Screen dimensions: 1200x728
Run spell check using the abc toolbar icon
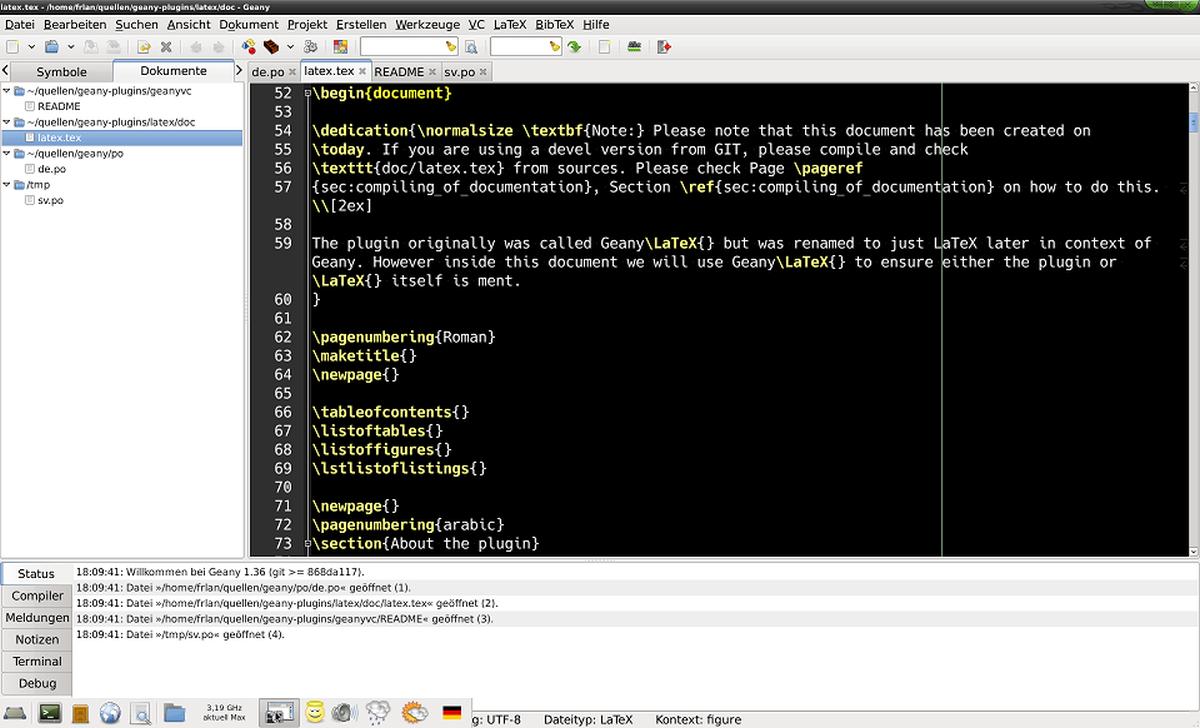pyautogui.click(x=633, y=46)
